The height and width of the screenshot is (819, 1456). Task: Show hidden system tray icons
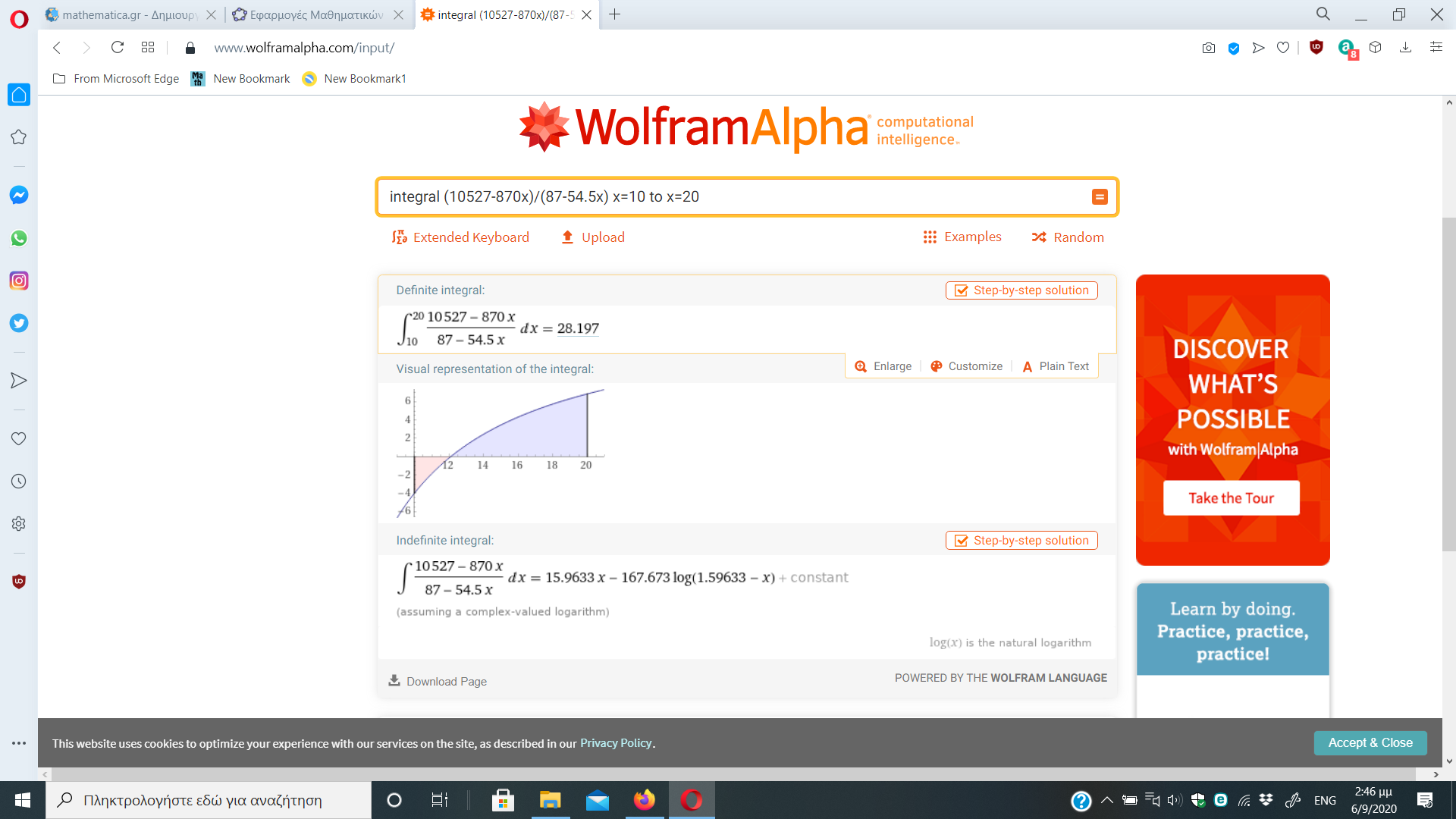click(1107, 800)
